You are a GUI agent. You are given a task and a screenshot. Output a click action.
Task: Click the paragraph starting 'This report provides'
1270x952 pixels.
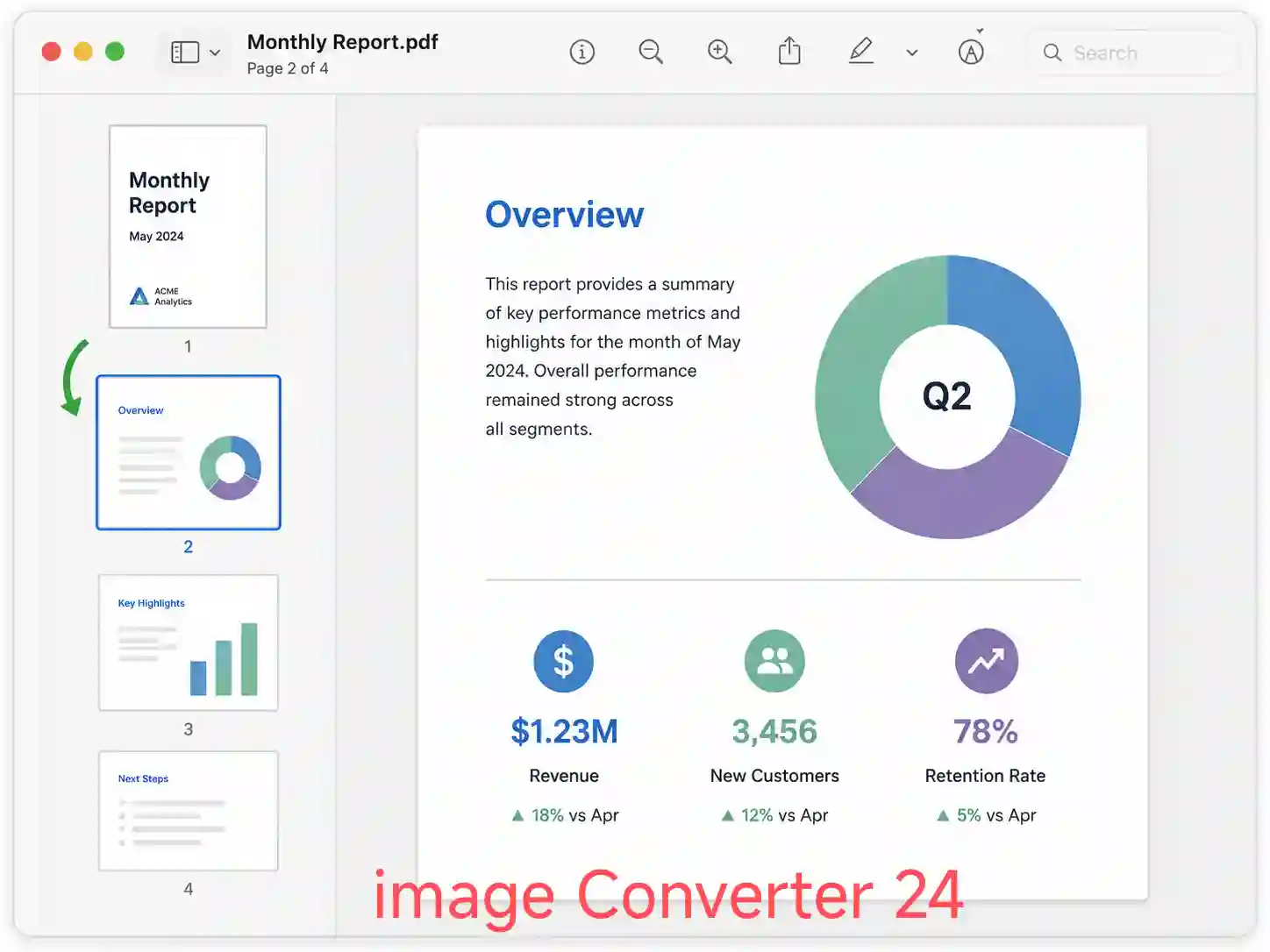(x=613, y=357)
